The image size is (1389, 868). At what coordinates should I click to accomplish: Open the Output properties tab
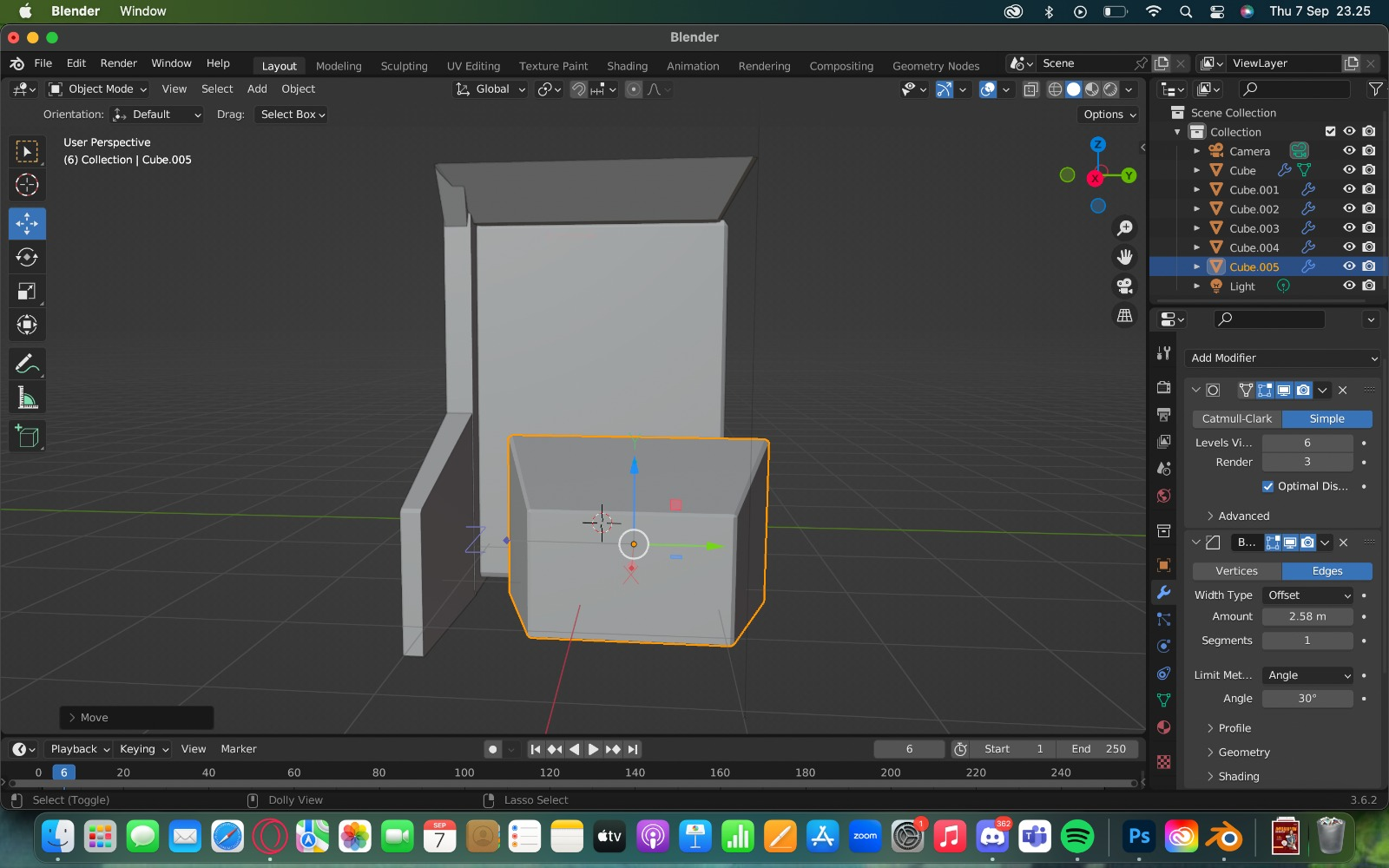(x=1164, y=415)
